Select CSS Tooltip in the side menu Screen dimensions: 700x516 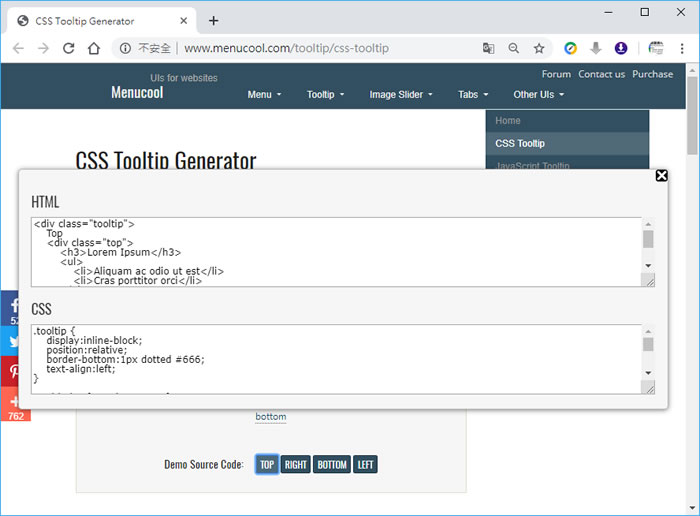(x=567, y=143)
